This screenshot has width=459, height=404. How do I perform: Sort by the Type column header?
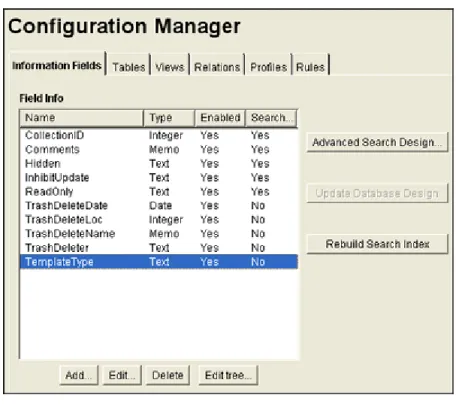pos(169,118)
